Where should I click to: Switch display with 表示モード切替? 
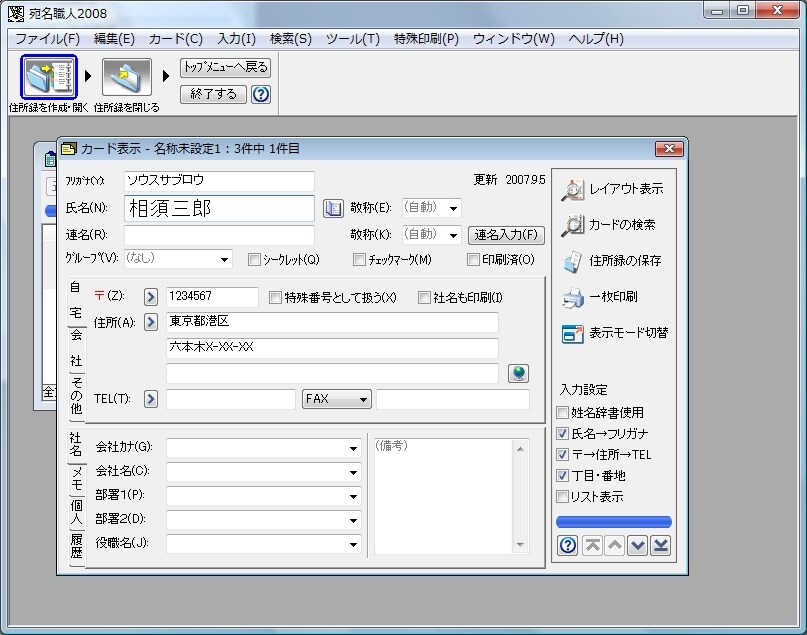coord(615,333)
